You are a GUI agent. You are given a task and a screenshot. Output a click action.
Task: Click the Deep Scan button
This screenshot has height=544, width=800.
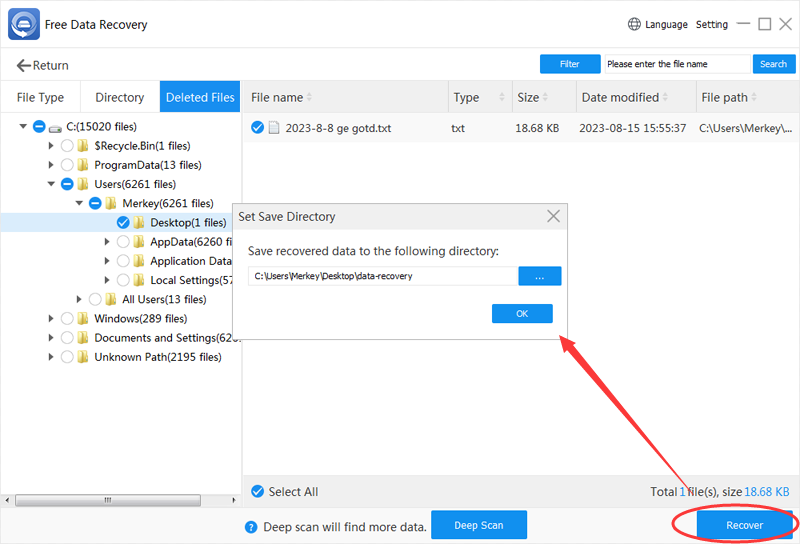[x=478, y=525]
